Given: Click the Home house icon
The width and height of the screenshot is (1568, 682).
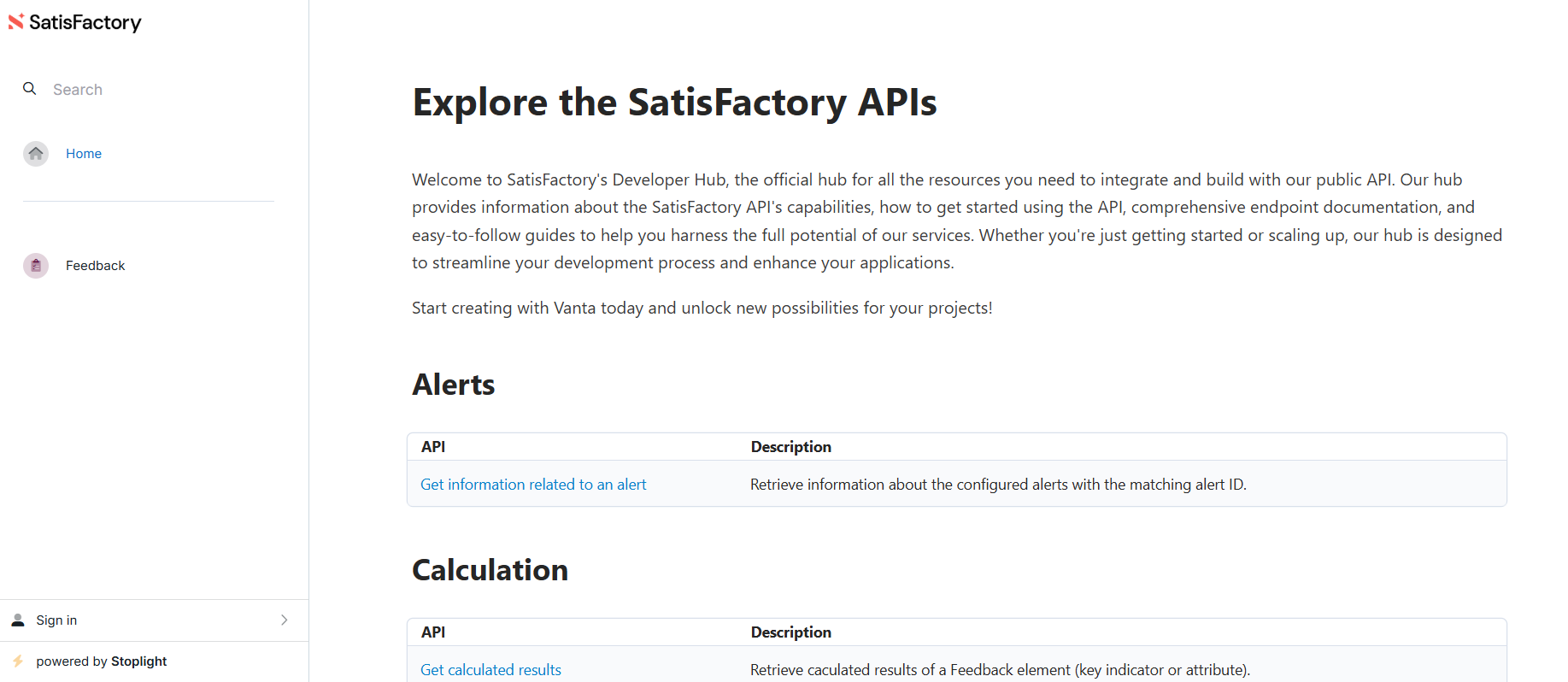Looking at the screenshot, I should pos(36,154).
